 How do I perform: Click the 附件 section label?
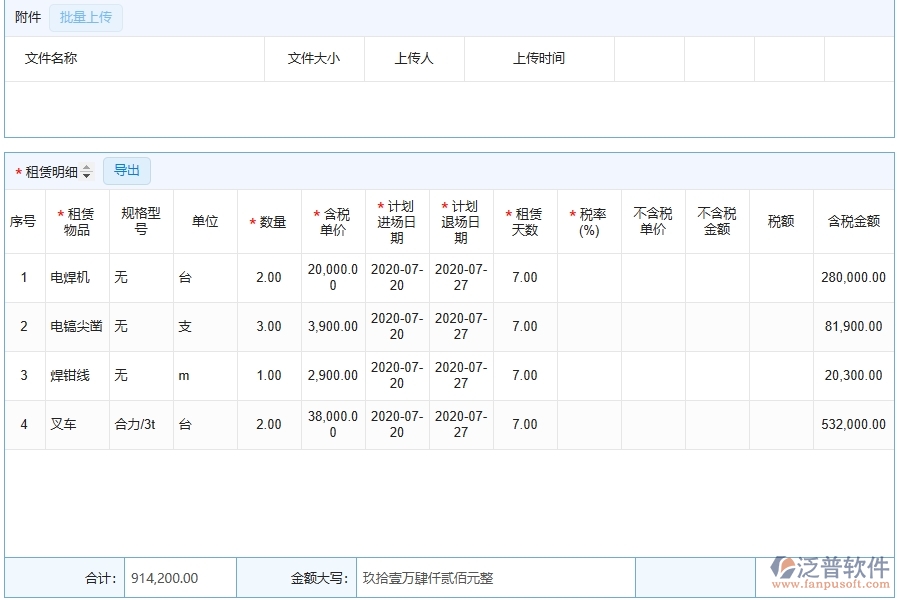(x=27, y=17)
